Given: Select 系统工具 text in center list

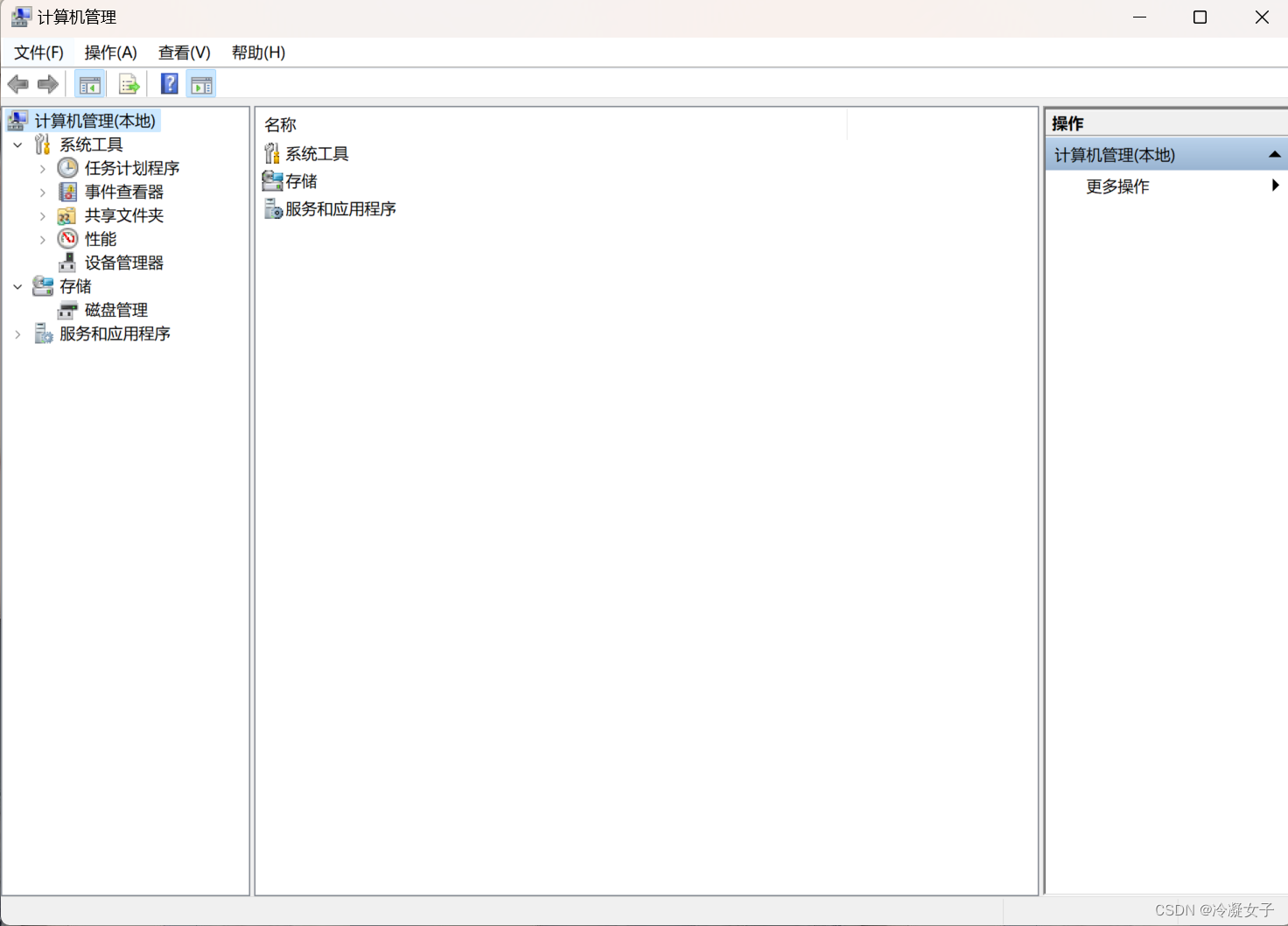Looking at the screenshot, I should [x=318, y=154].
